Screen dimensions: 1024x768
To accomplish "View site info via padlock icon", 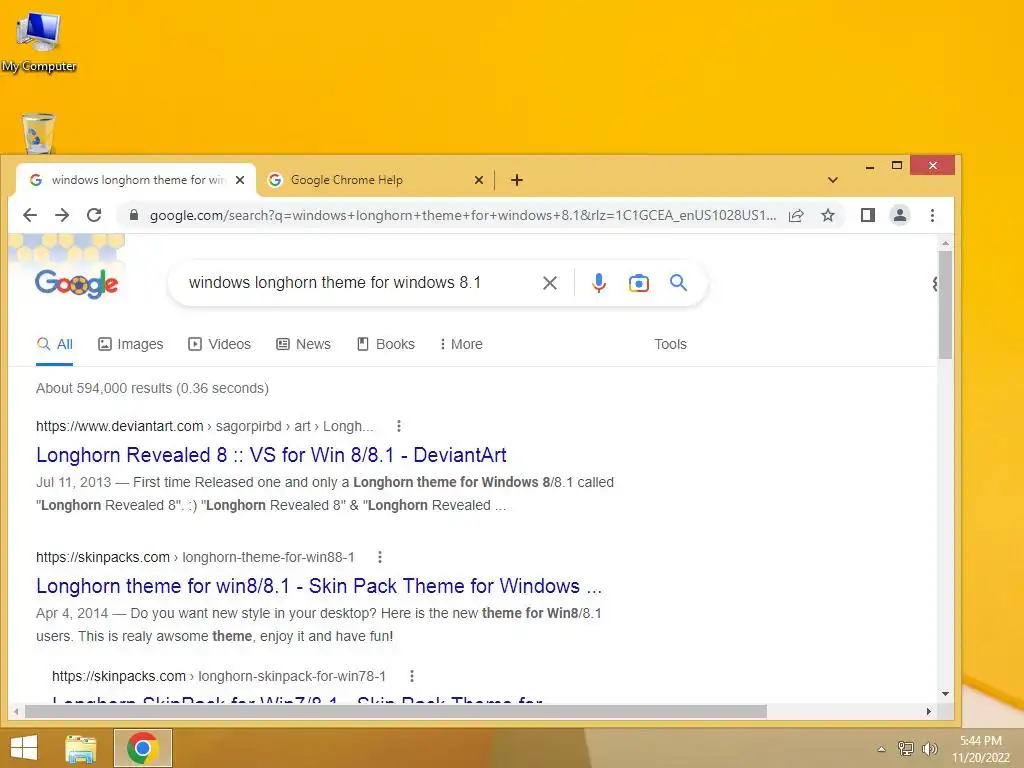I will 134,215.
